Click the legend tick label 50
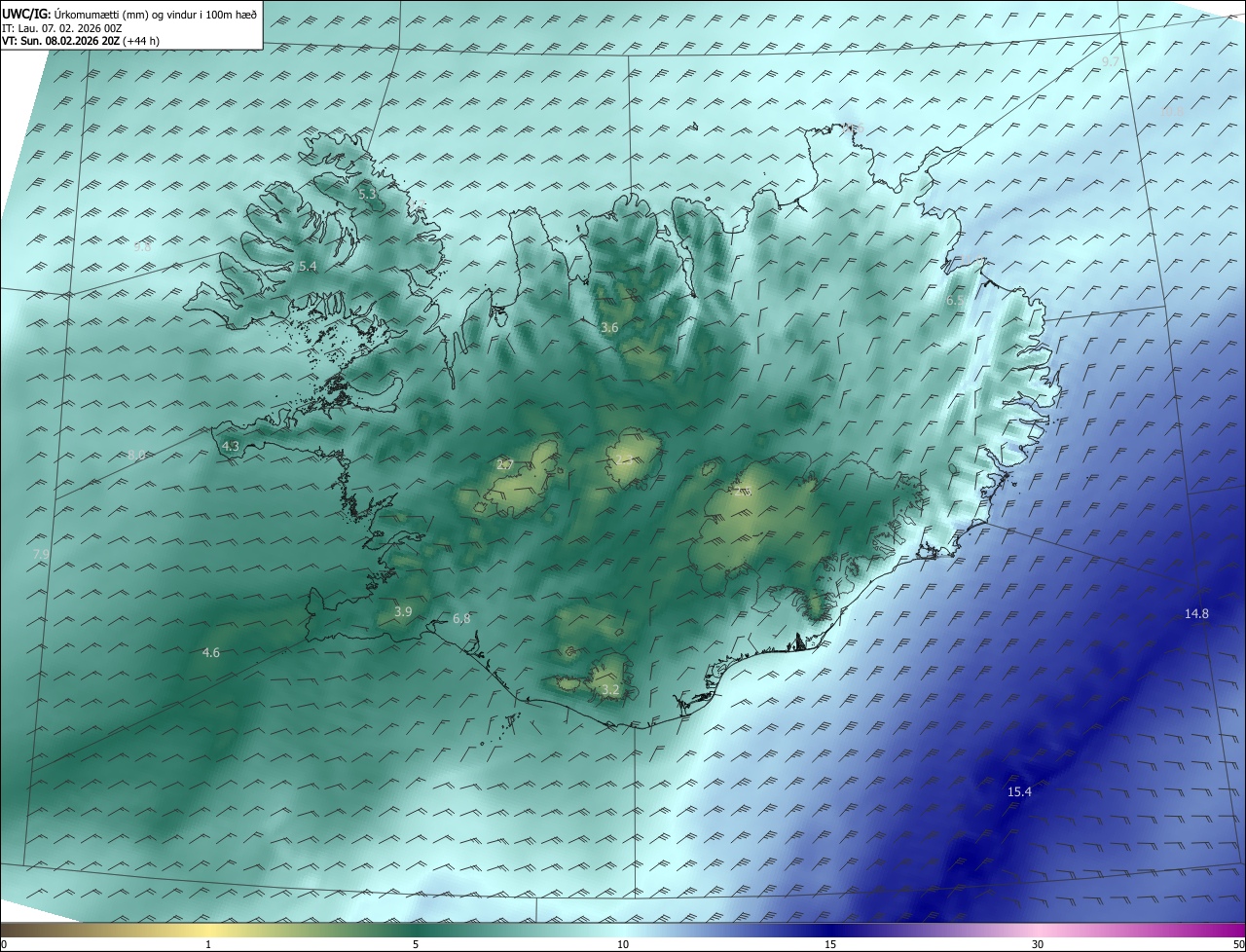Viewport: 1246px width, 952px height. point(1238,945)
